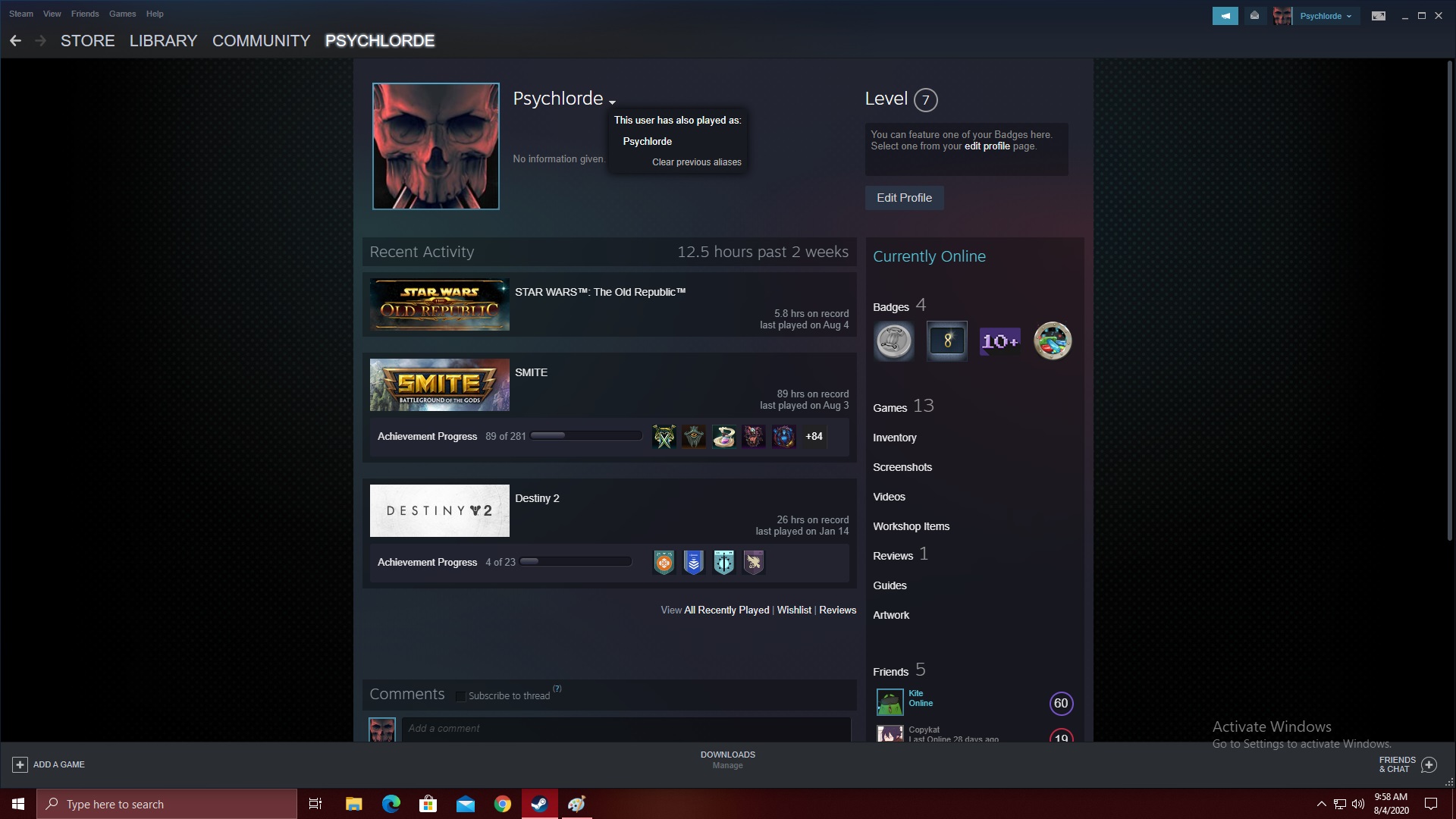Expand the Psychlorde account dropdown in title bar
This screenshot has height=819, width=1456.
[1326, 16]
